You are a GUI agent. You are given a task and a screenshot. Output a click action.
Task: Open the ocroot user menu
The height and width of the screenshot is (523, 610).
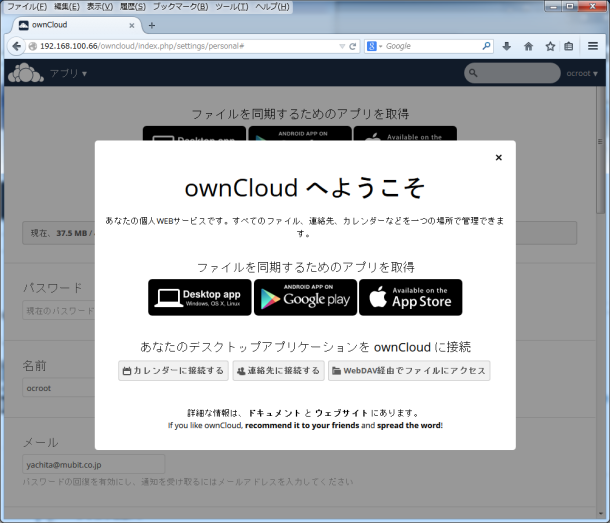click(x=582, y=73)
